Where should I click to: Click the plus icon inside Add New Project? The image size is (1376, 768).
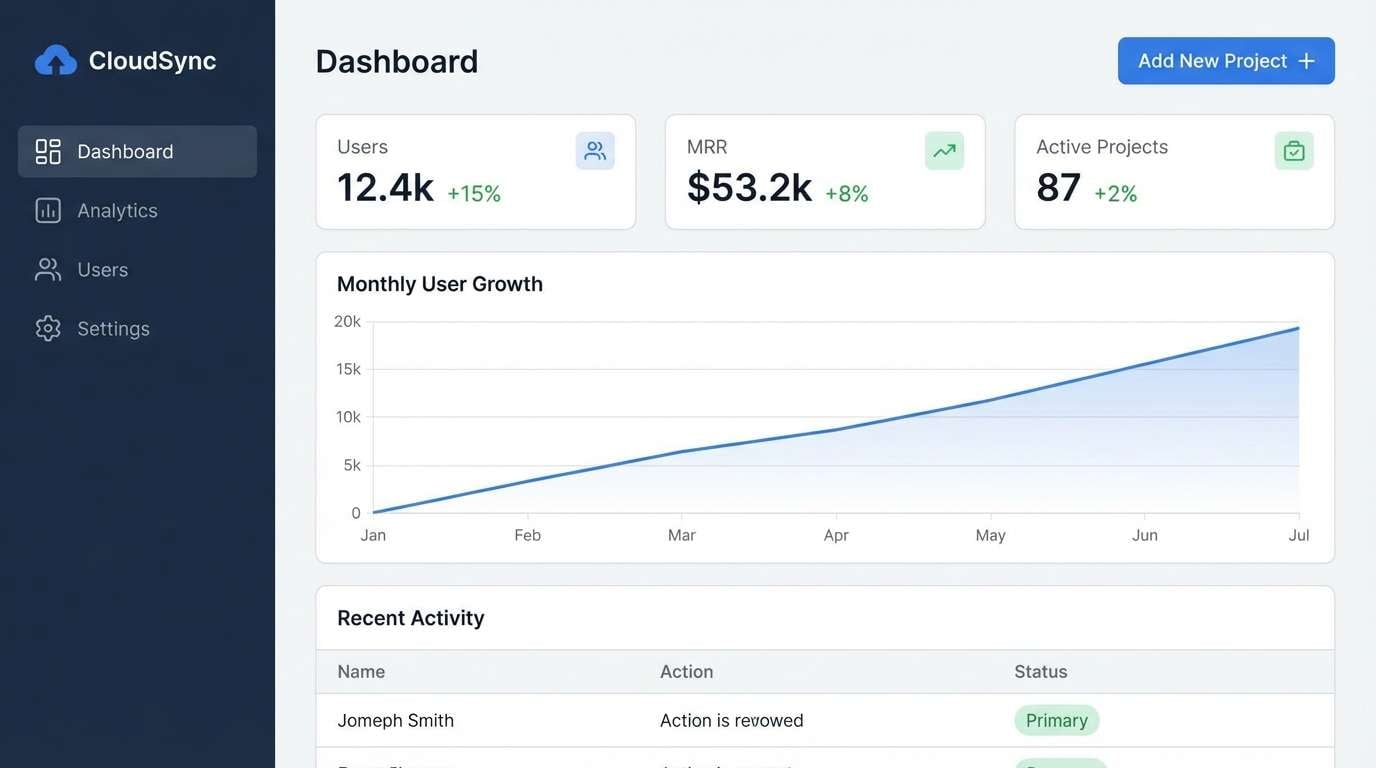1306,60
